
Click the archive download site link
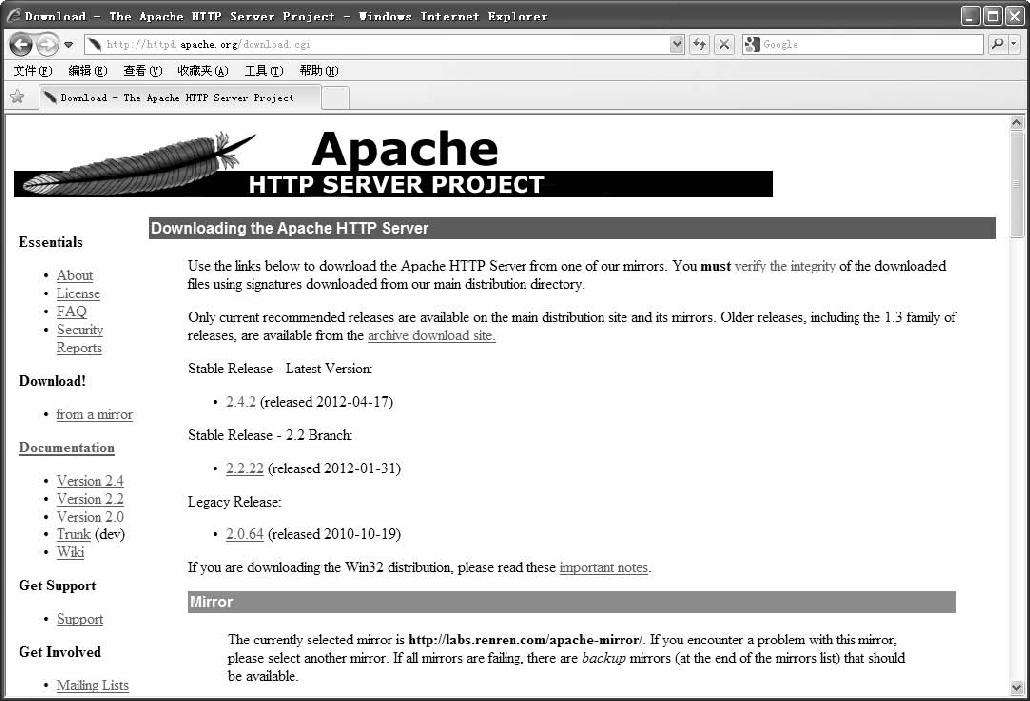point(432,335)
